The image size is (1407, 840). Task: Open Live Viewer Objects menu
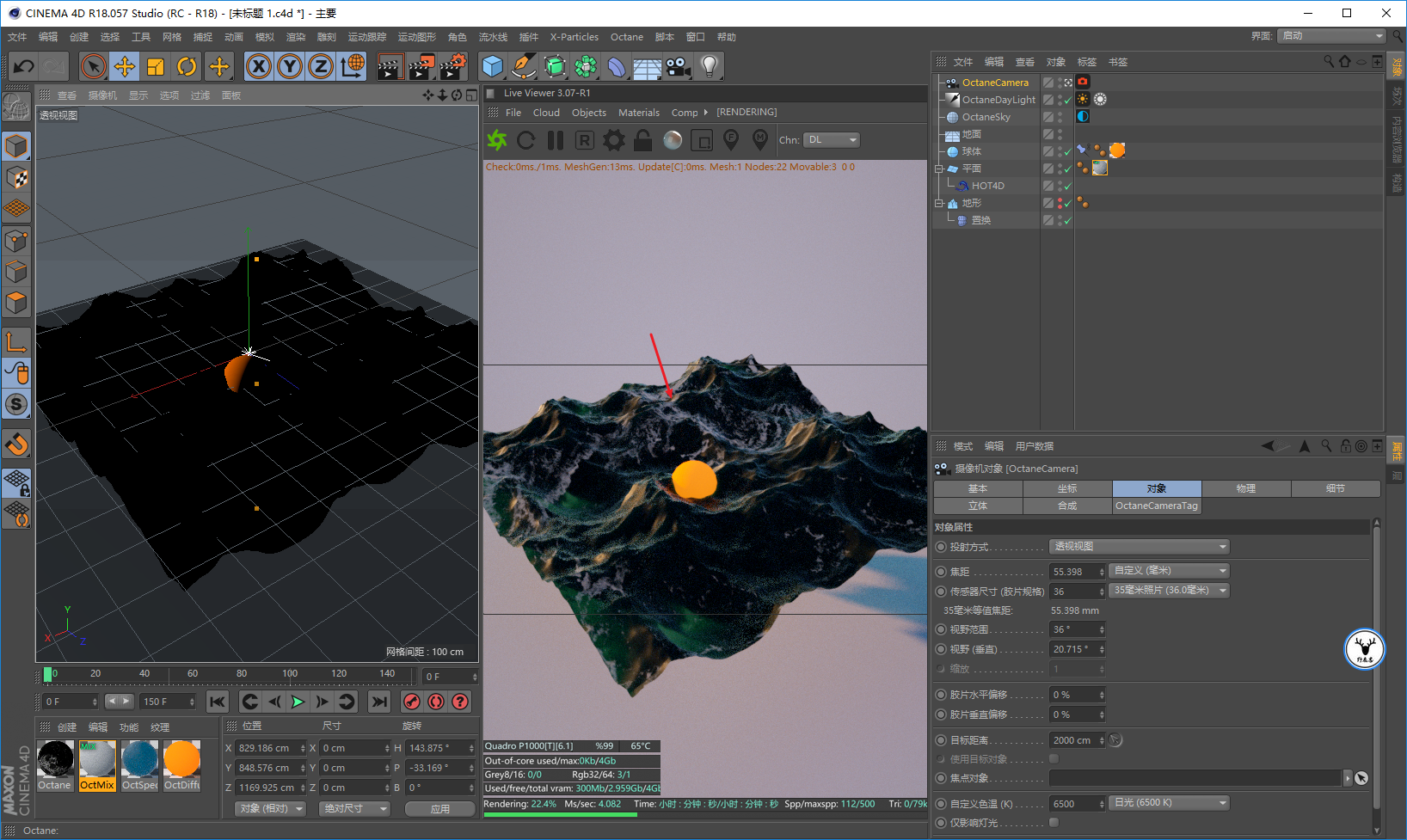pyautogui.click(x=589, y=113)
